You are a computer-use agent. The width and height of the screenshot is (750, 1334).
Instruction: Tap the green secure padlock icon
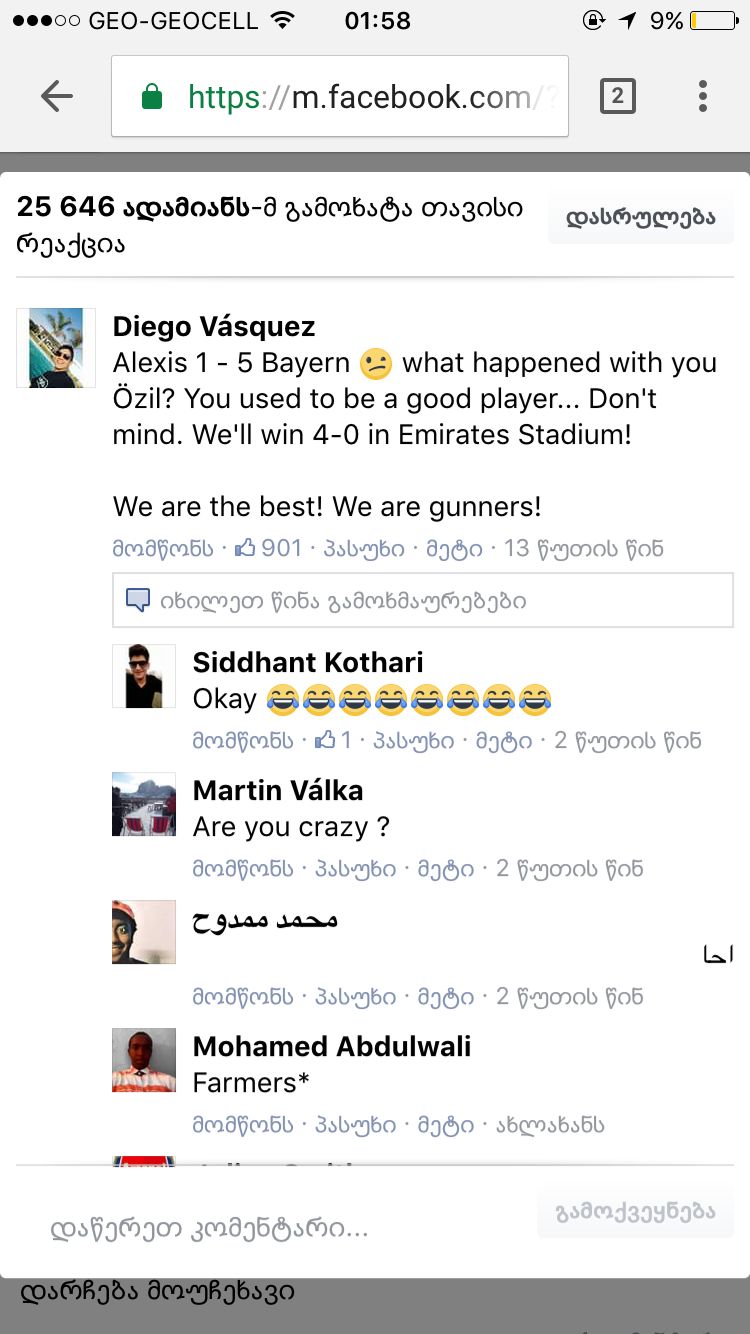point(152,97)
